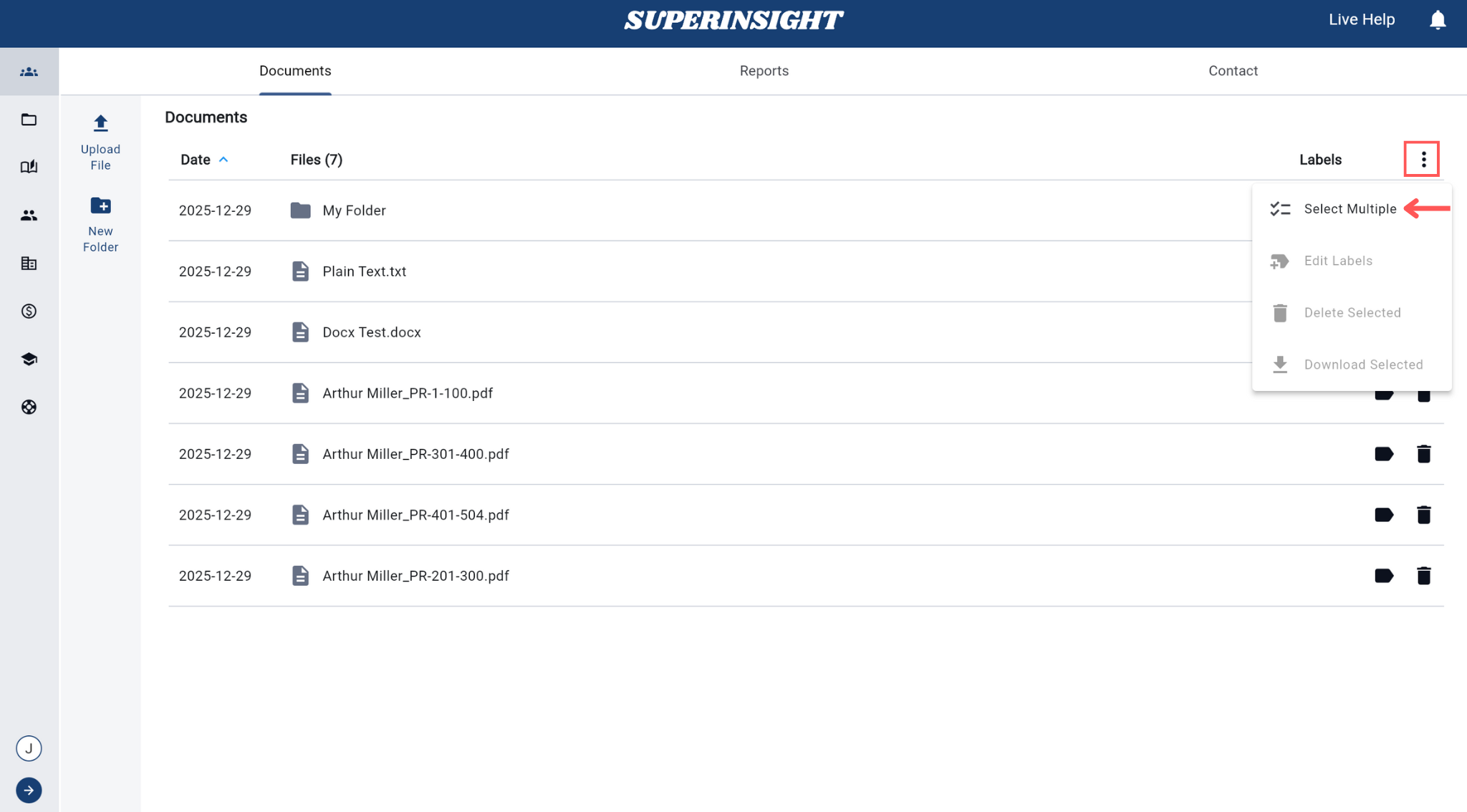Screen dimensions: 1467x812
Task: Open My Folder
Action: click(x=354, y=211)
